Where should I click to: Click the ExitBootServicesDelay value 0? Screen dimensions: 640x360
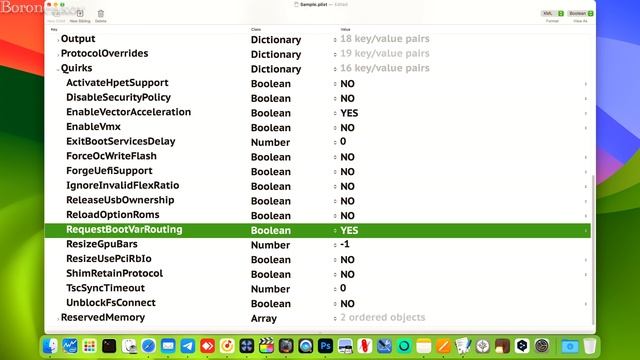[x=343, y=142]
